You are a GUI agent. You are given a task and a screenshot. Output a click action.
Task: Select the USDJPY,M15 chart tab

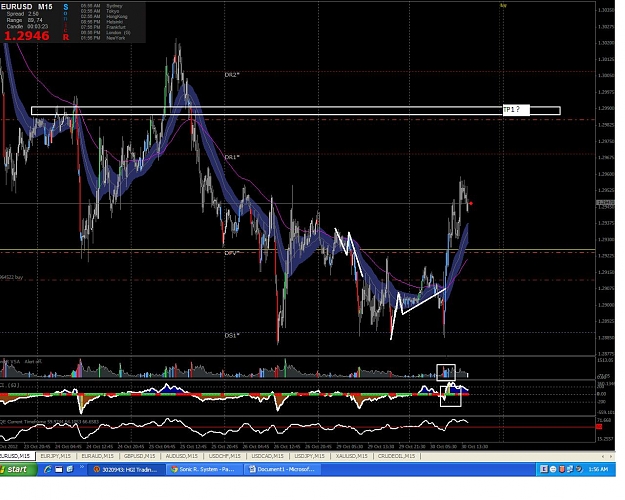coord(309,456)
